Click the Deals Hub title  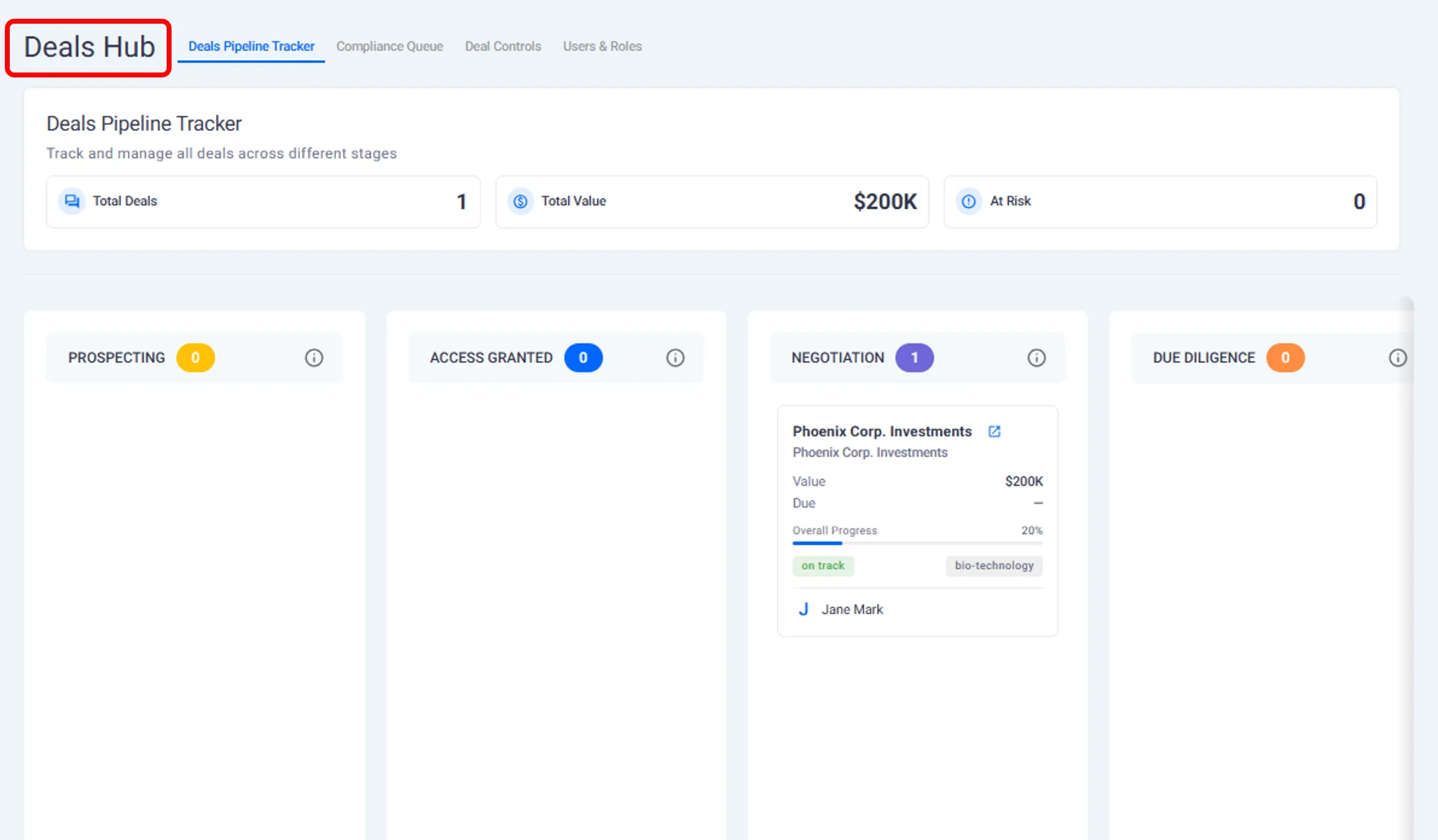pyautogui.click(x=89, y=47)
